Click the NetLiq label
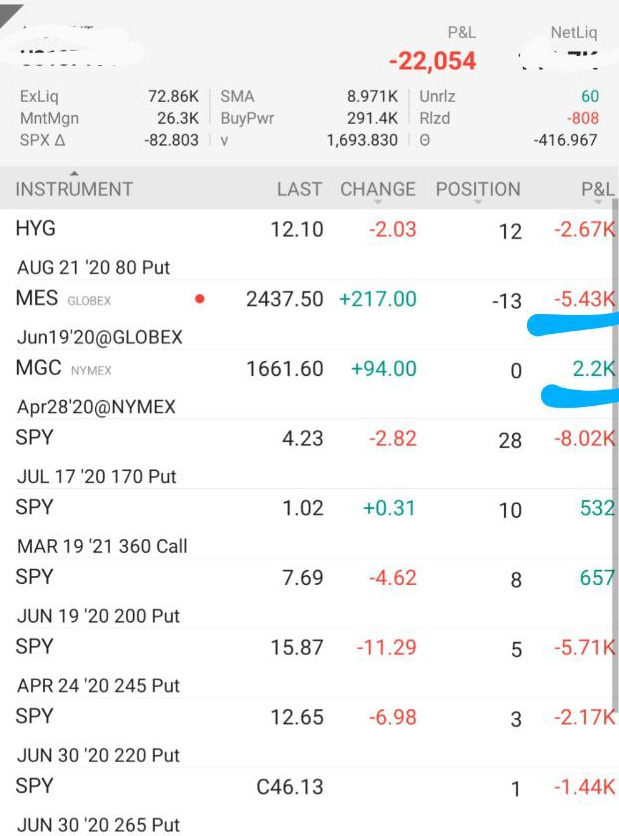This screenshot has height=836, width=619. 574,33
